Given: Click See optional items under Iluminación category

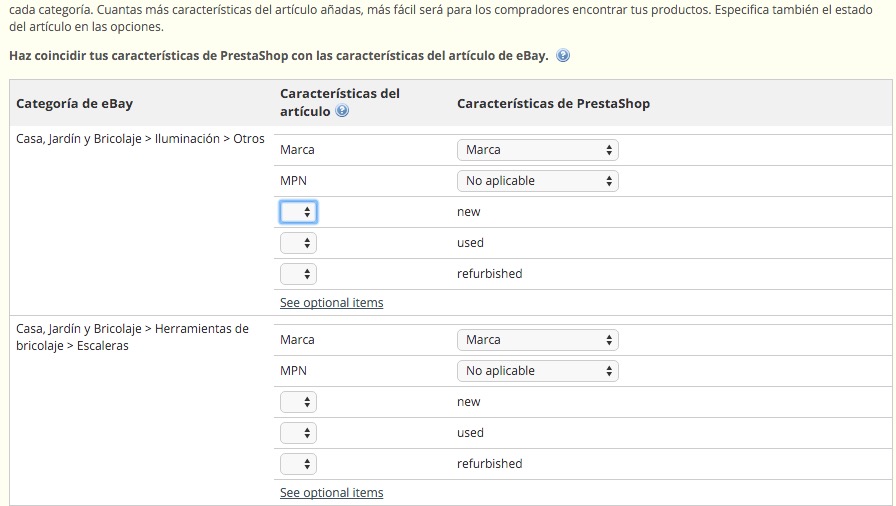Looking at the screenshot, I should pos(331,303).
